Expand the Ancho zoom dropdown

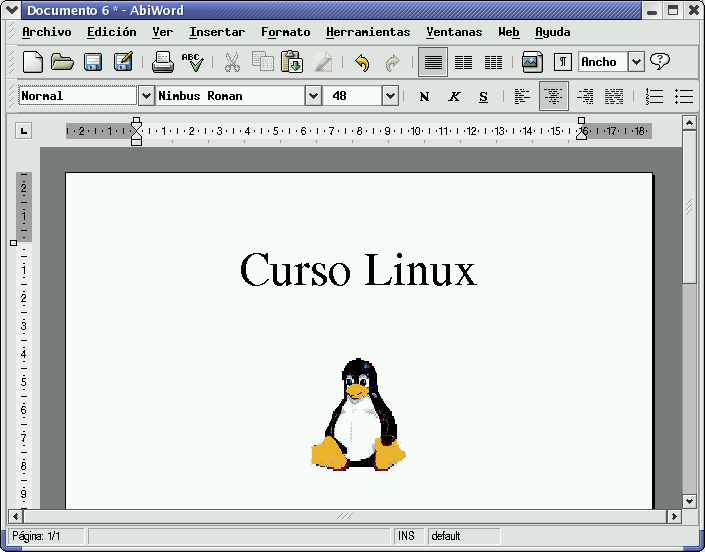636,62
